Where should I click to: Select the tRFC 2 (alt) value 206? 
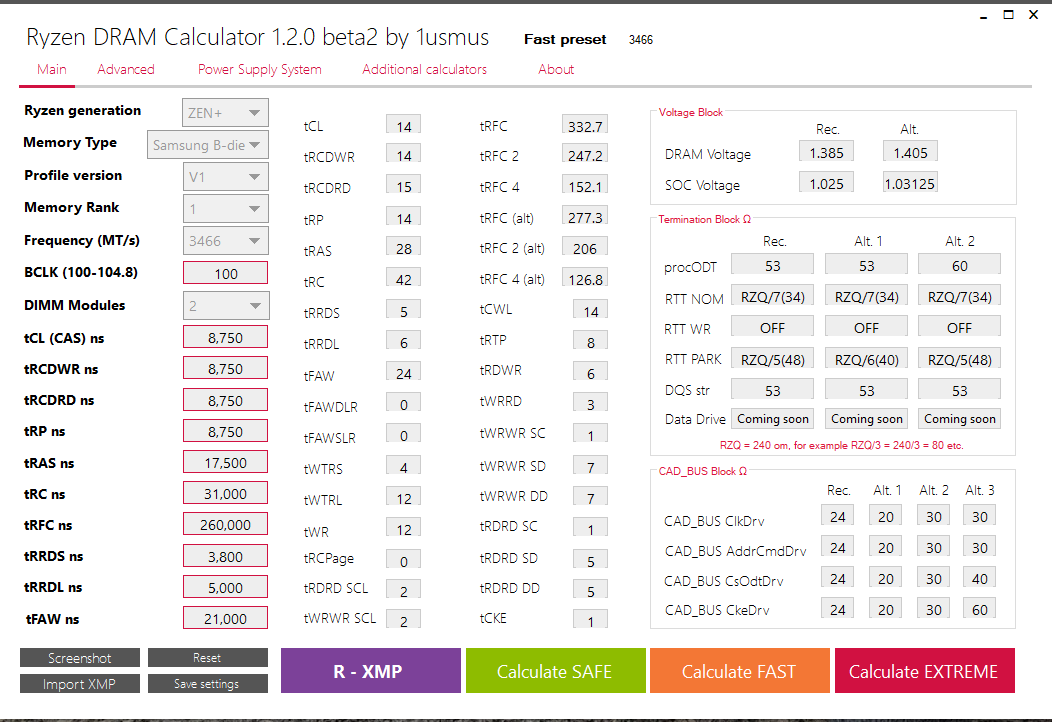pyautogui.click(x=585, y=248)
